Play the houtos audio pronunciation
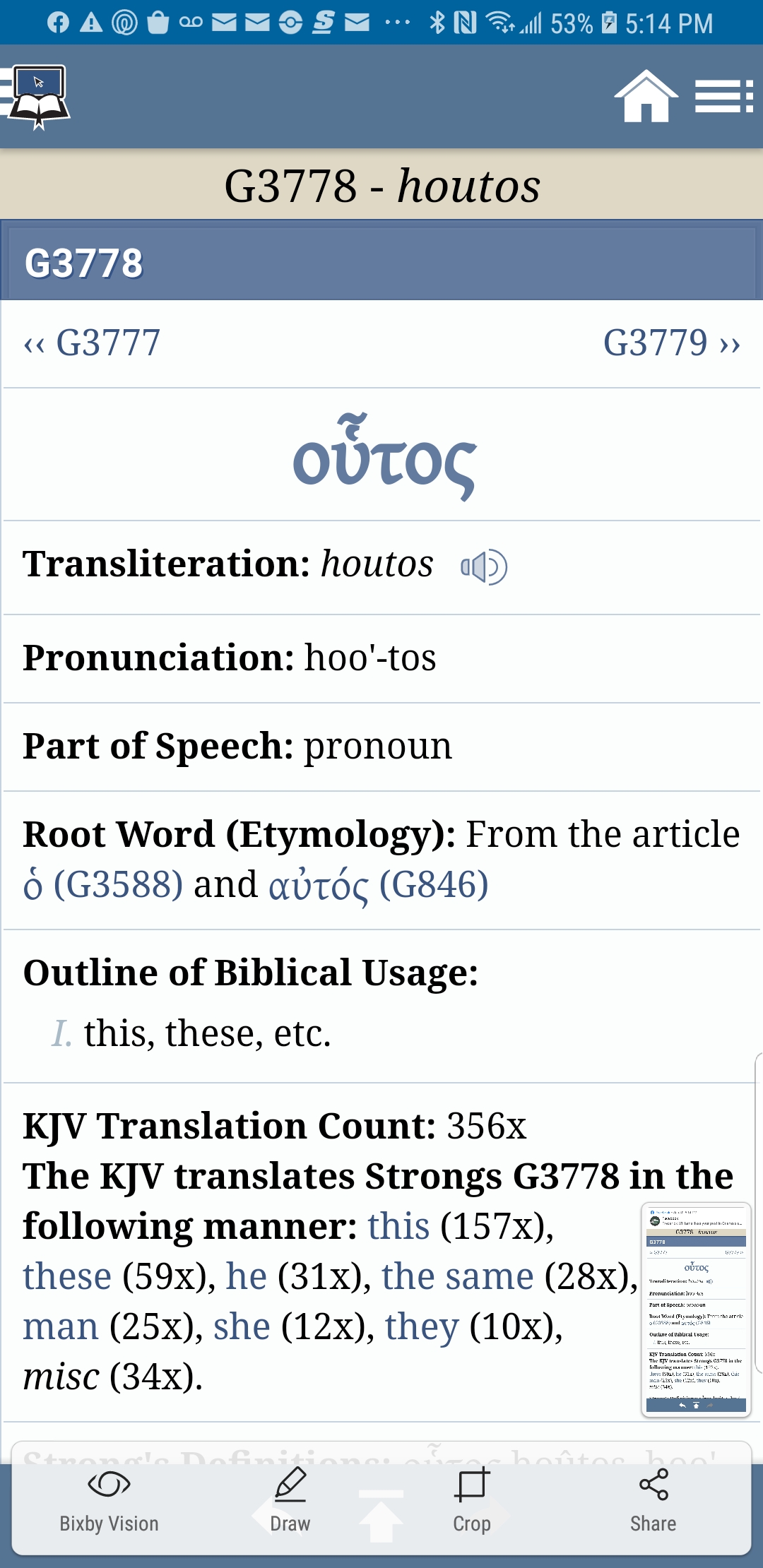The width and height of the screenshot is (763, 1568). (484, 566)
